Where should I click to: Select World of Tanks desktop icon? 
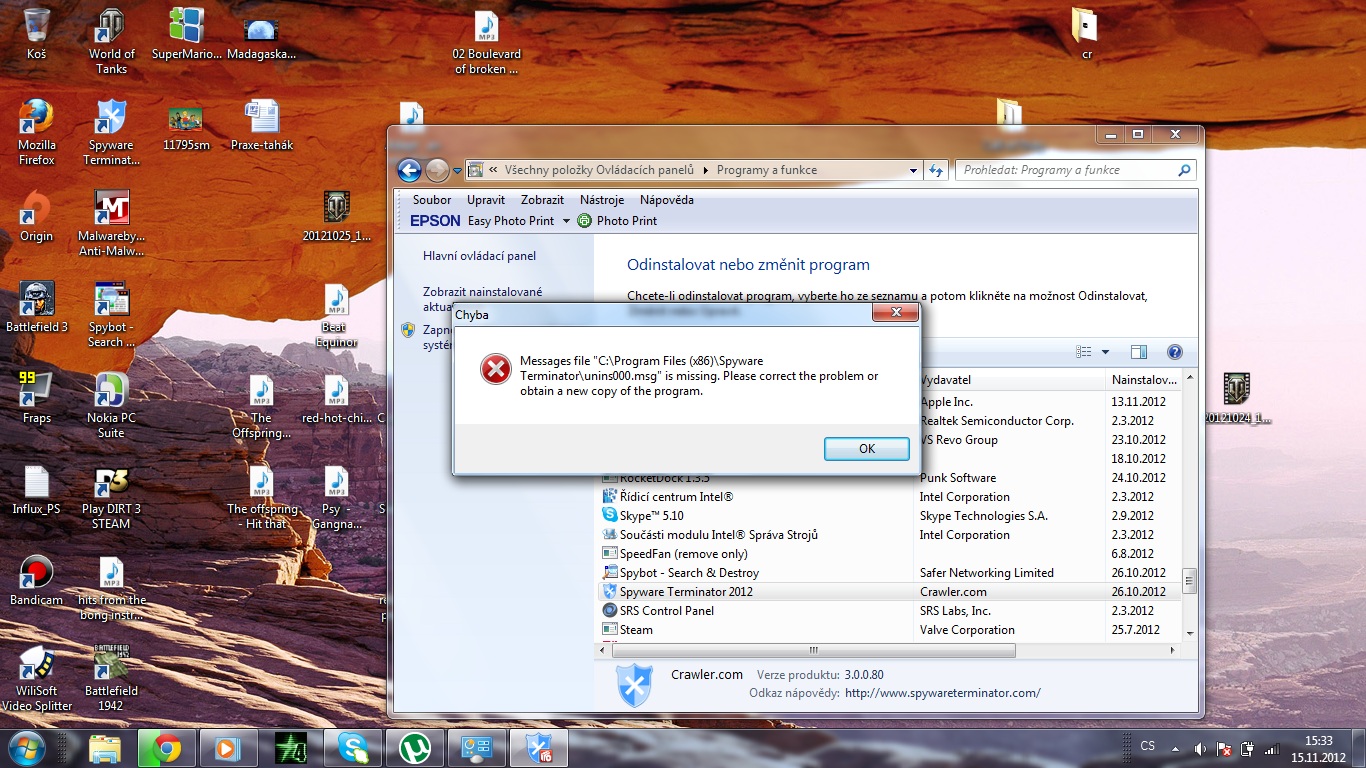[x=111, y=41]
